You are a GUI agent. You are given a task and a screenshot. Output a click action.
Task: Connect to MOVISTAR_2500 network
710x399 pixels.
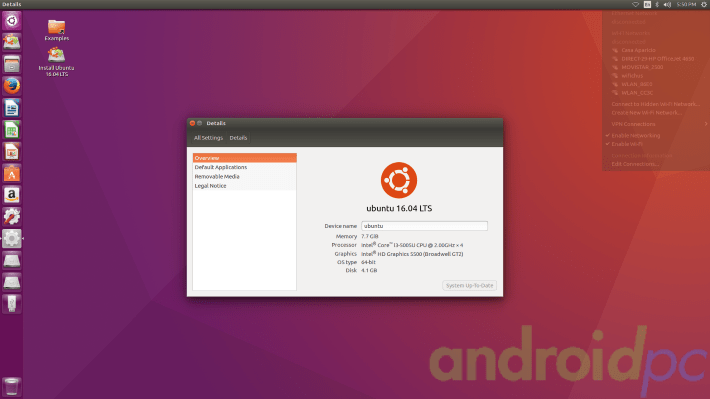tap(642, 67)
